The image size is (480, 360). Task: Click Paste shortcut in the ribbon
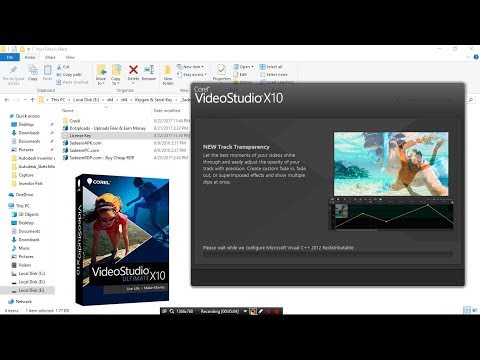click(72, 82)
